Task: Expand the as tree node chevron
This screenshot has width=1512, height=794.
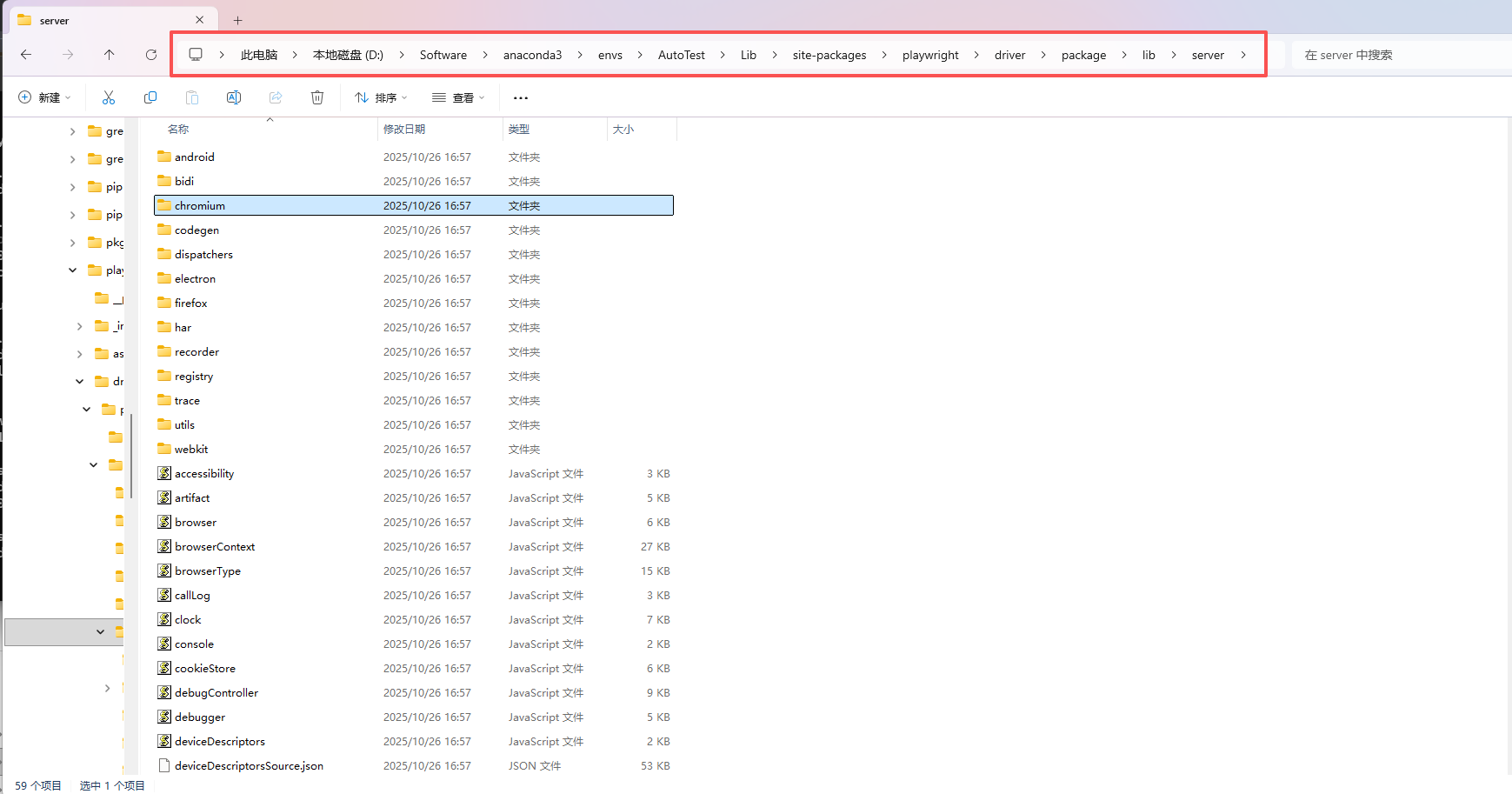Action: tap(79, 354)
